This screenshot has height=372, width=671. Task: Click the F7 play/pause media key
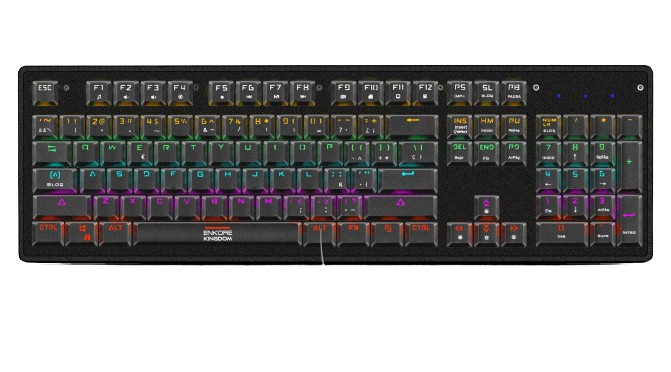coord(275,92)
